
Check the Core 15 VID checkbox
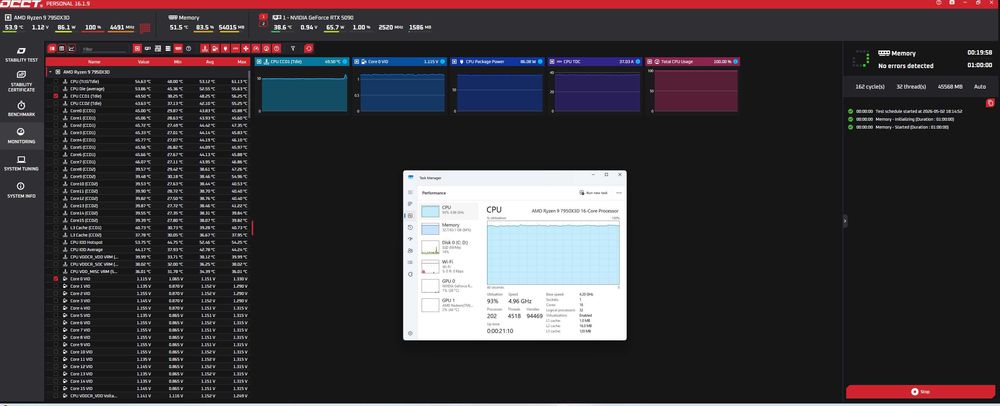pos(56,389)
